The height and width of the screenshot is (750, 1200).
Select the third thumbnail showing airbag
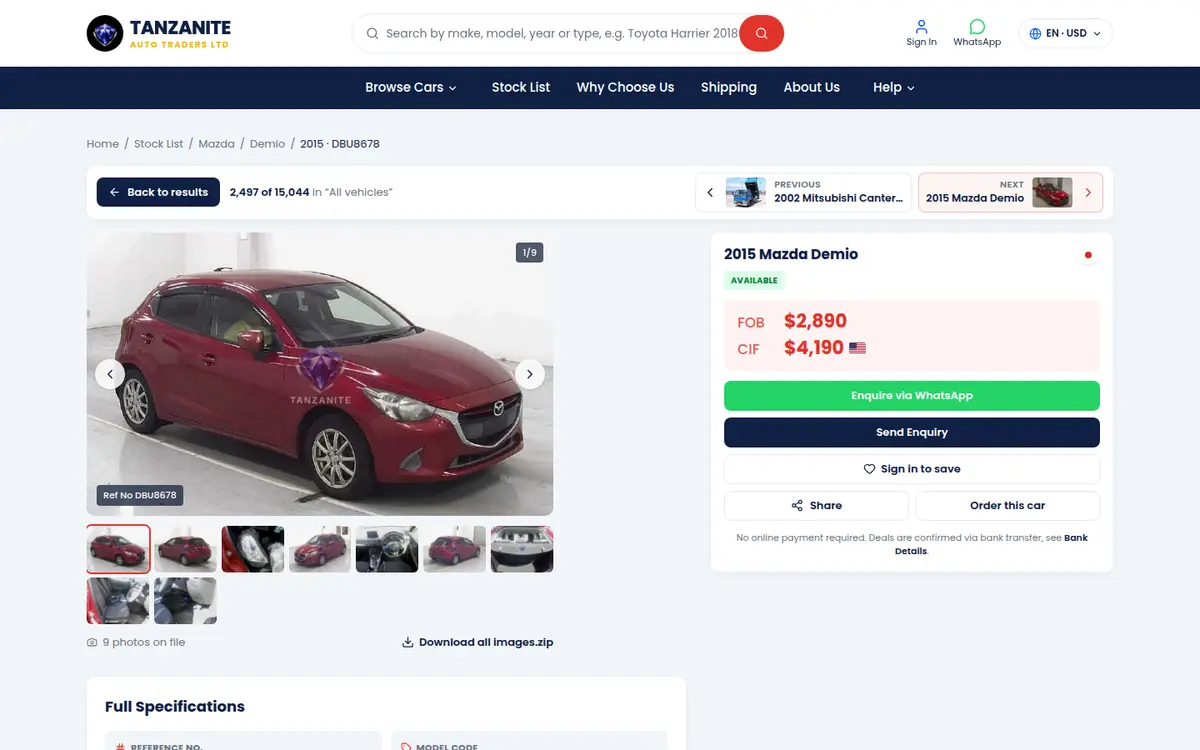[253, 549]
